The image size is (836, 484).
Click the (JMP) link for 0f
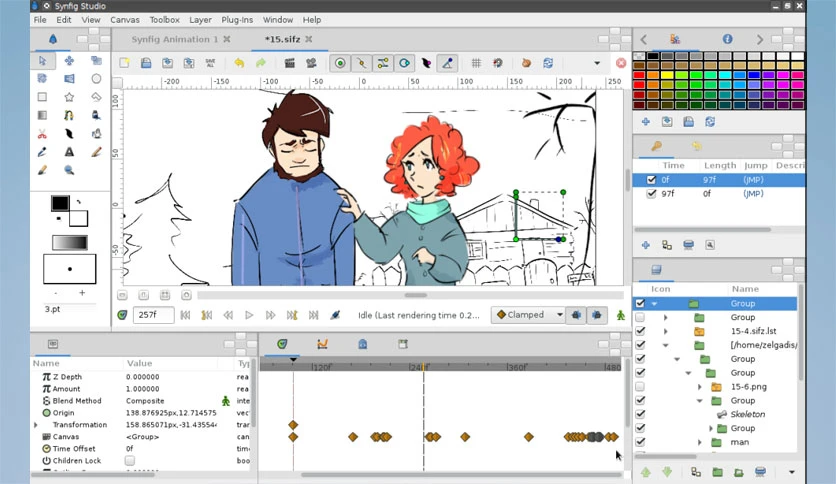753,180
